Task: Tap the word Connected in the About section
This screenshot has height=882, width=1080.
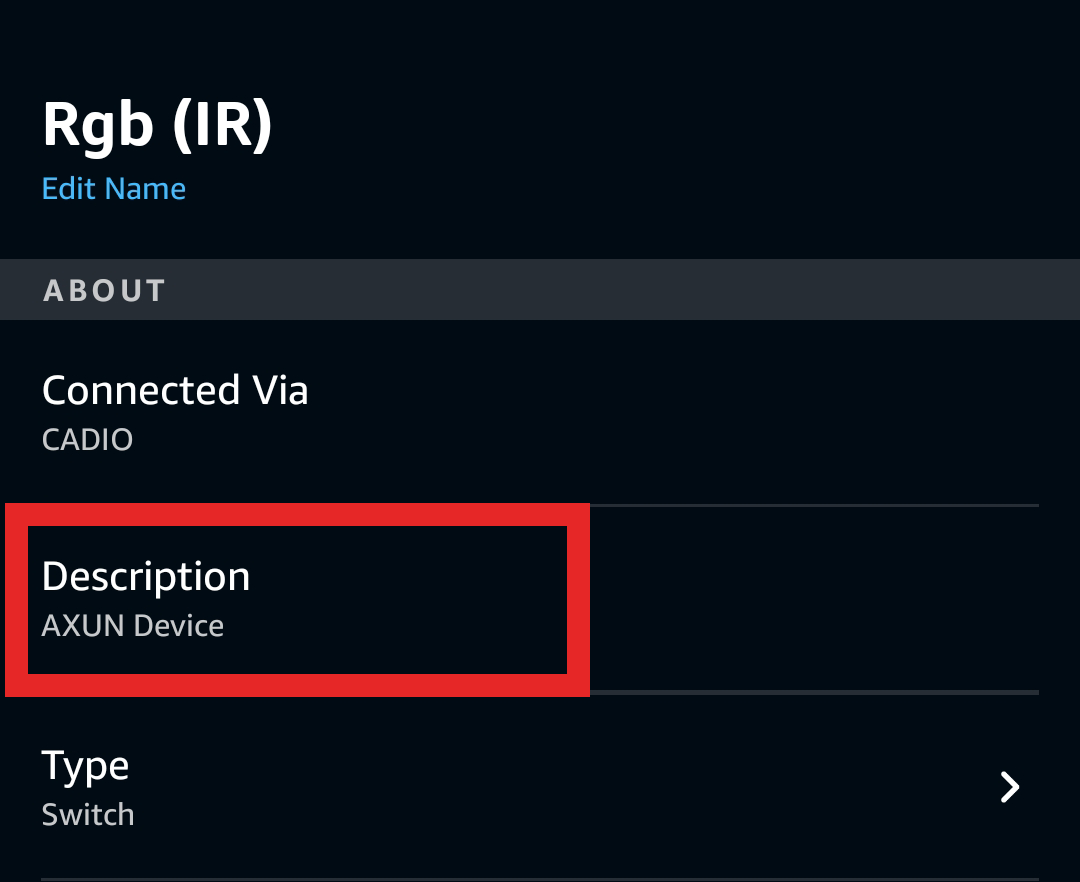Action: click(141, 390)
